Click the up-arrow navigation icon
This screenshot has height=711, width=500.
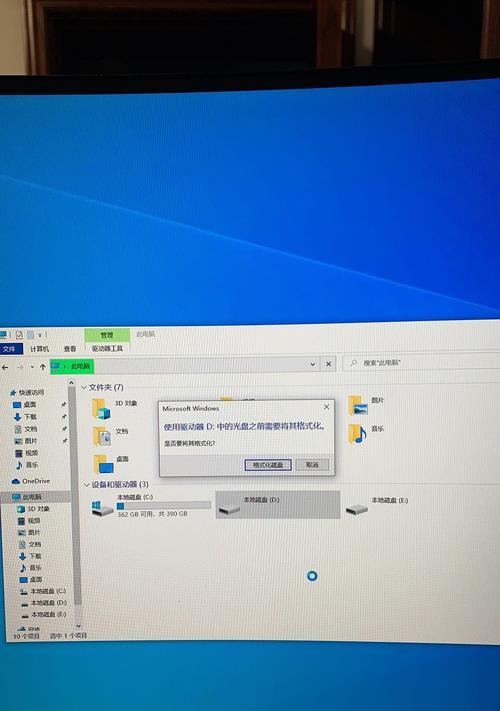(43, 367)
